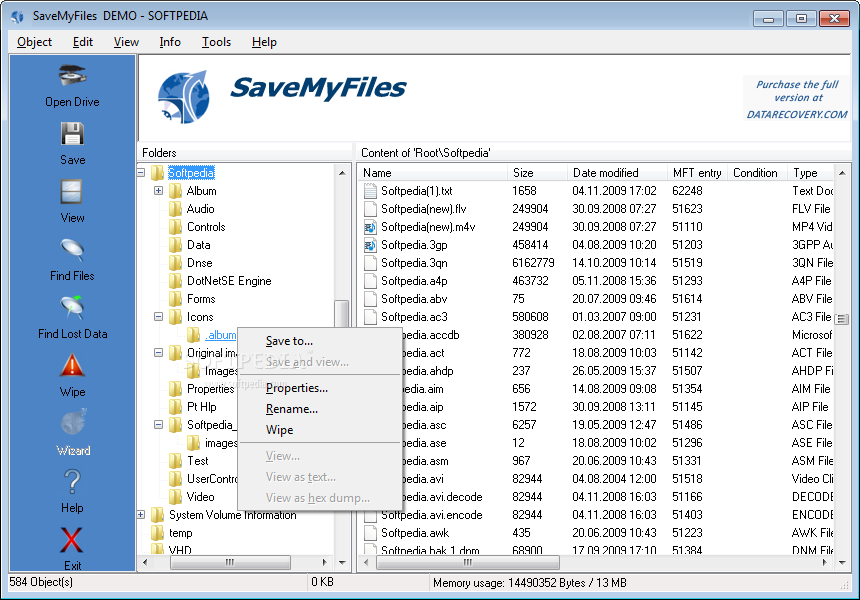Click the Data folder icon
This screenshot has height=600, width=860.
point(176,245)
